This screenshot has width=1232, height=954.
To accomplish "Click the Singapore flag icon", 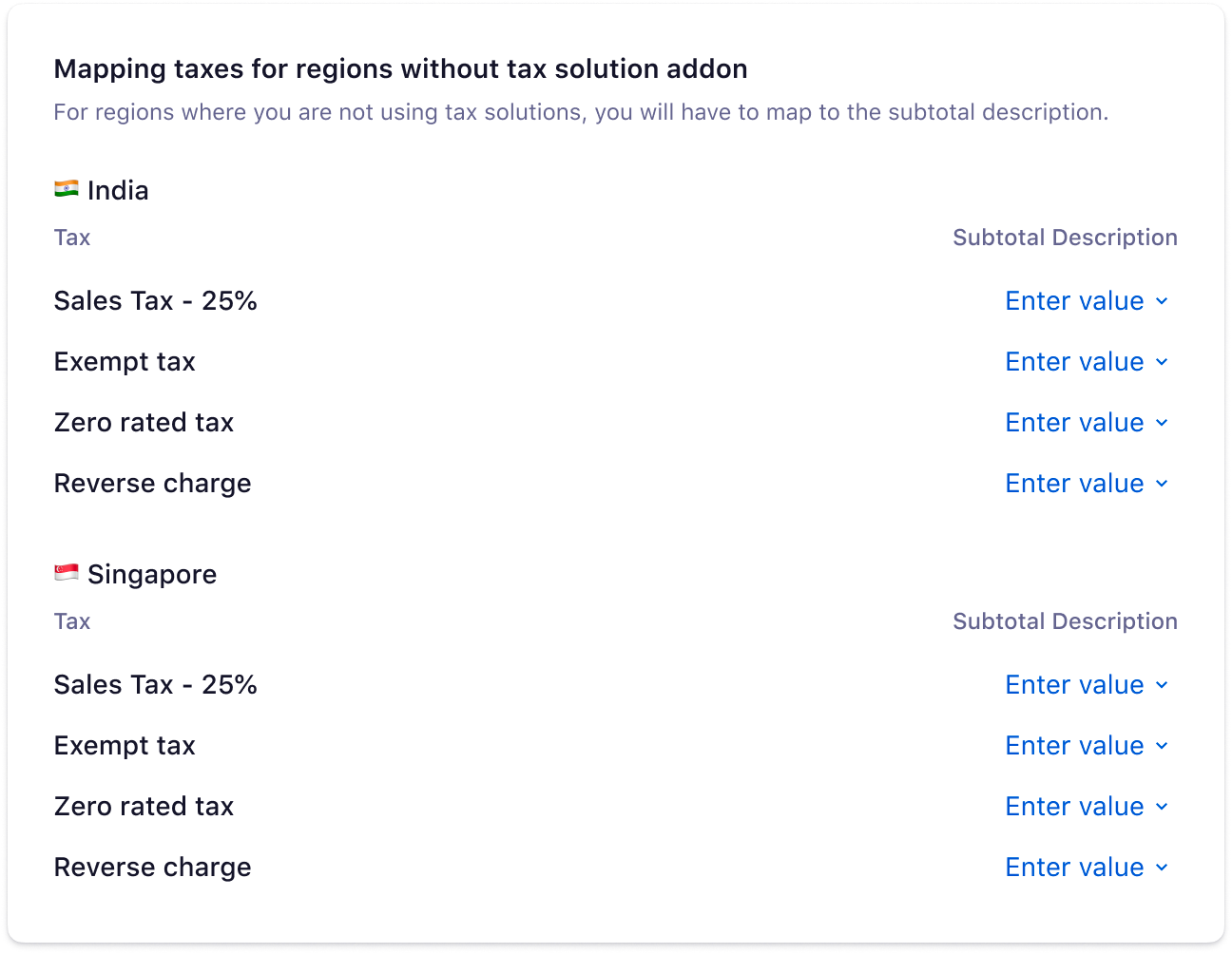I will (67, 573).
